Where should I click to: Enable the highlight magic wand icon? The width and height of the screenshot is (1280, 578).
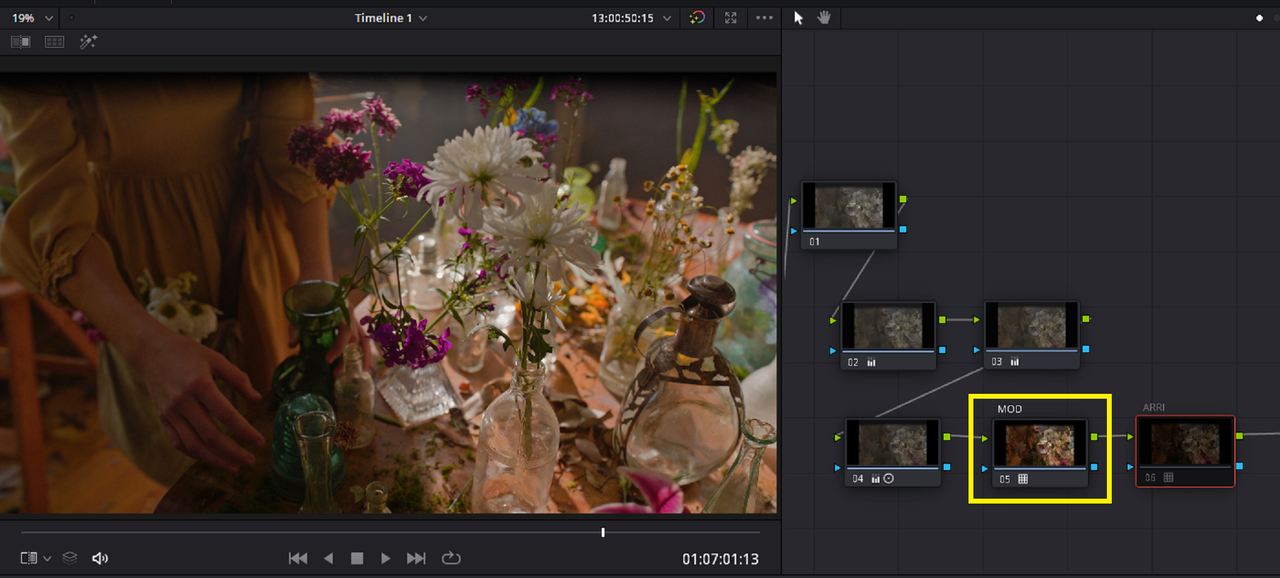point(88,42)
